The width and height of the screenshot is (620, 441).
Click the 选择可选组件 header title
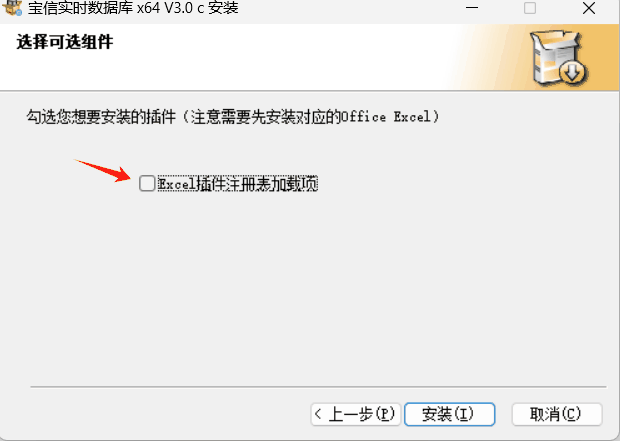[65, 42]
